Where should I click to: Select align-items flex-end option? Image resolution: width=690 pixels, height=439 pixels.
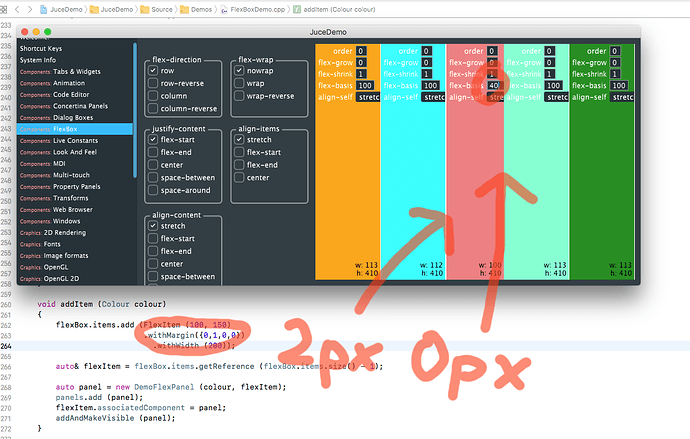click(257, 165)
